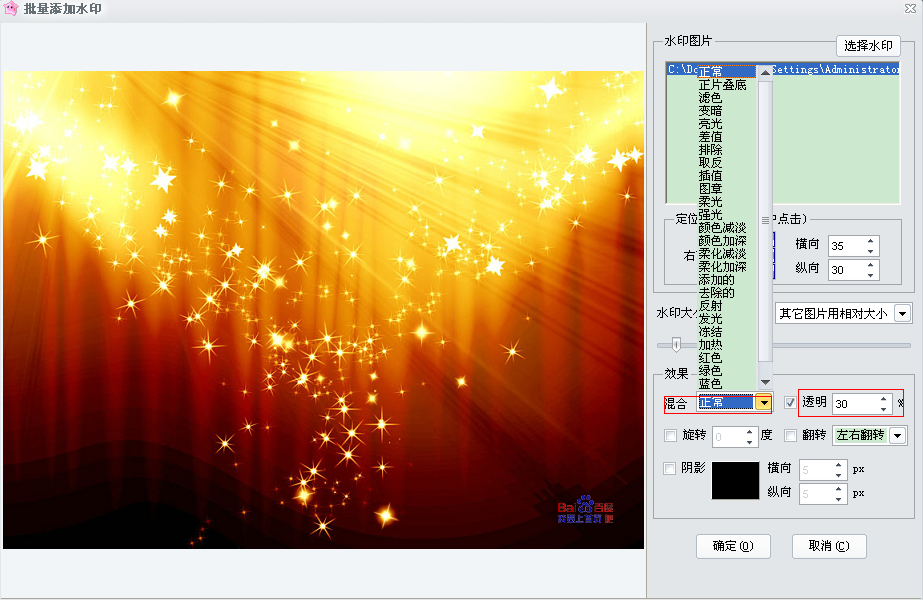Click blend list scroll-down arrow
923x600 pixels.
[765, 382]
